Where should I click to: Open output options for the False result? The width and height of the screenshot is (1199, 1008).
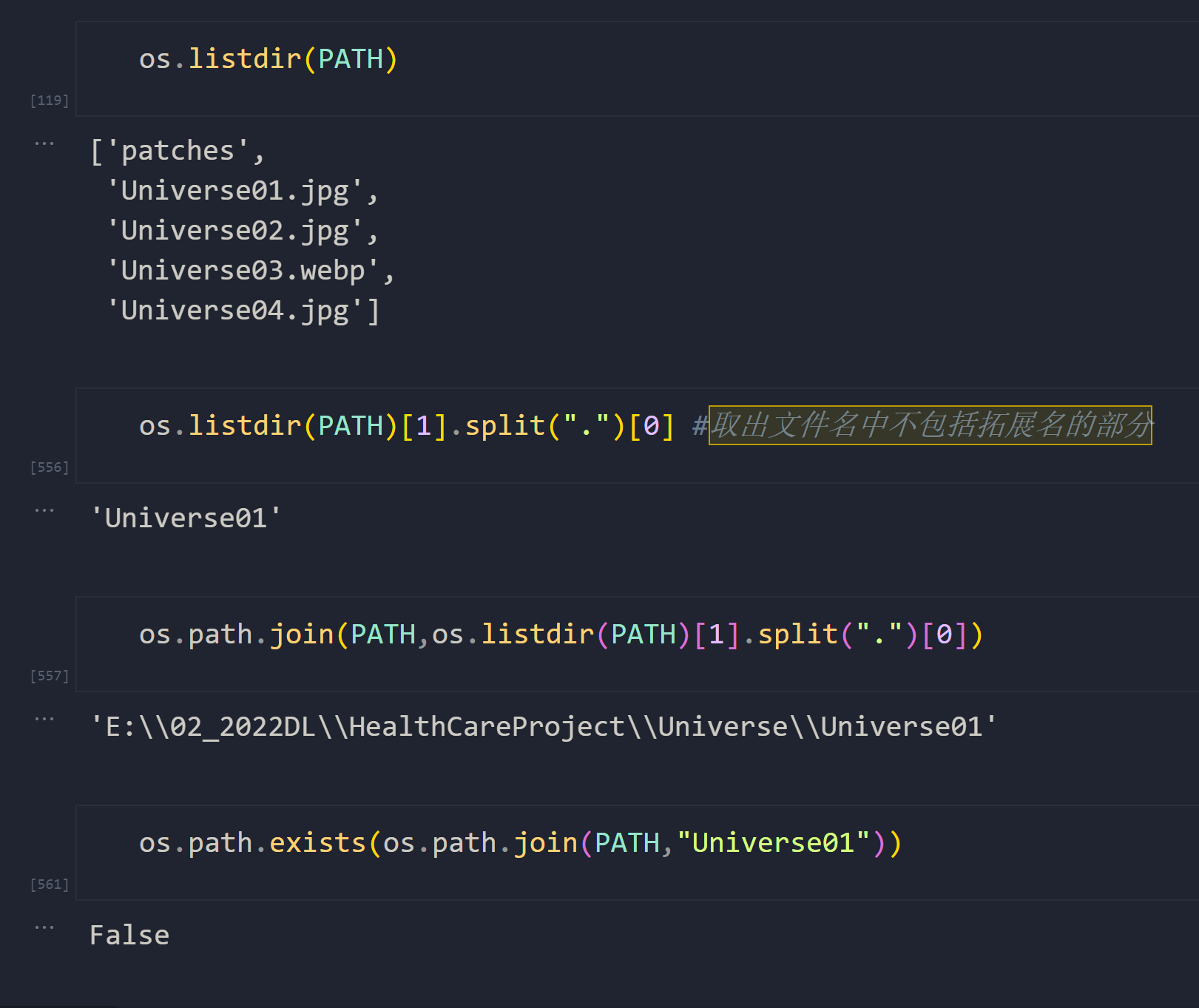point(44,927)
